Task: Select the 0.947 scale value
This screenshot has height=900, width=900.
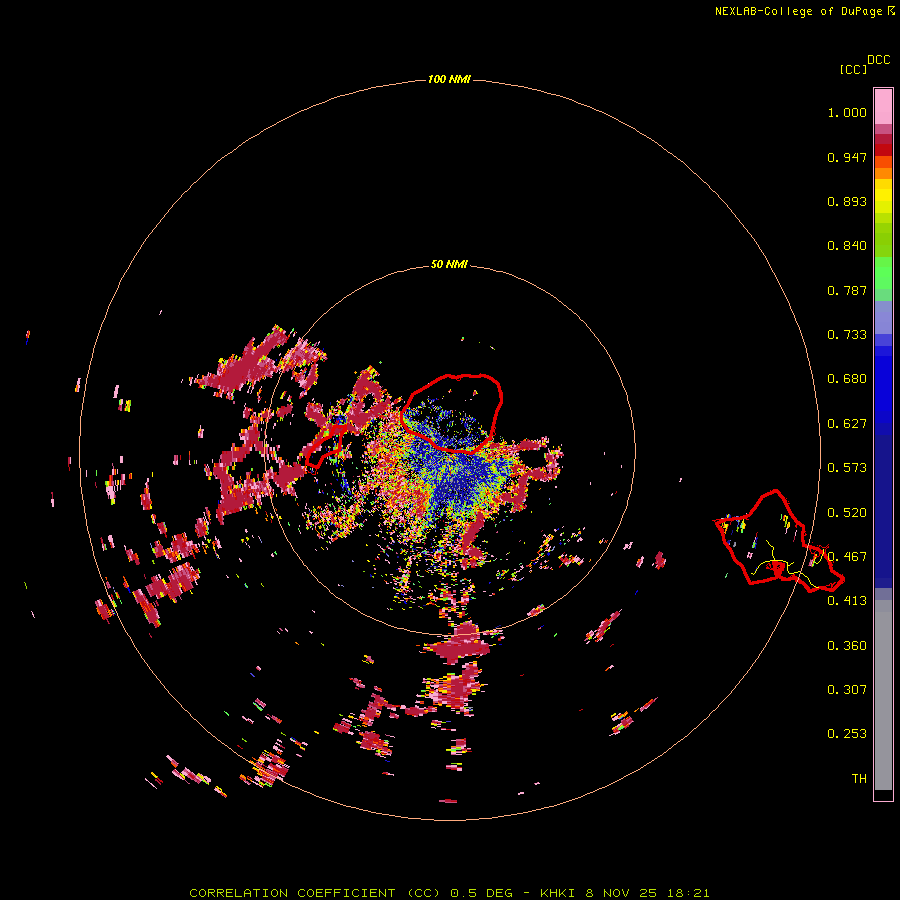Action: tap(847, 157)
